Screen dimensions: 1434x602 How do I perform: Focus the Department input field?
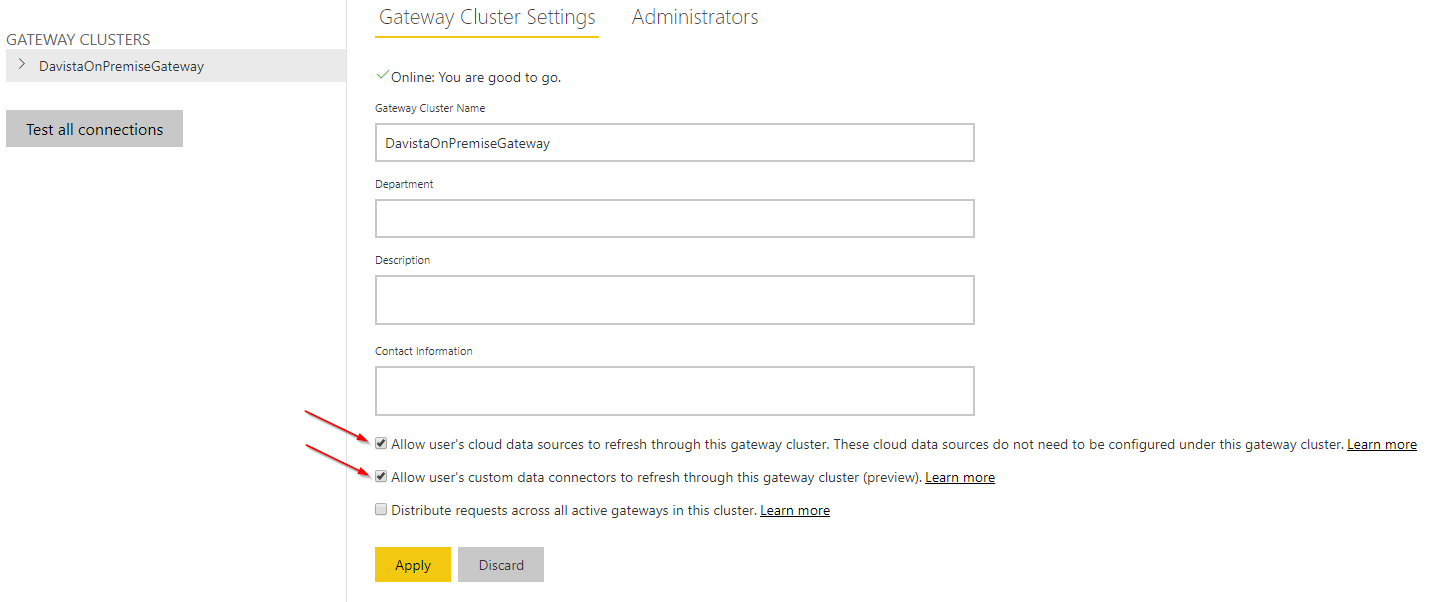[x=675, y=218]
